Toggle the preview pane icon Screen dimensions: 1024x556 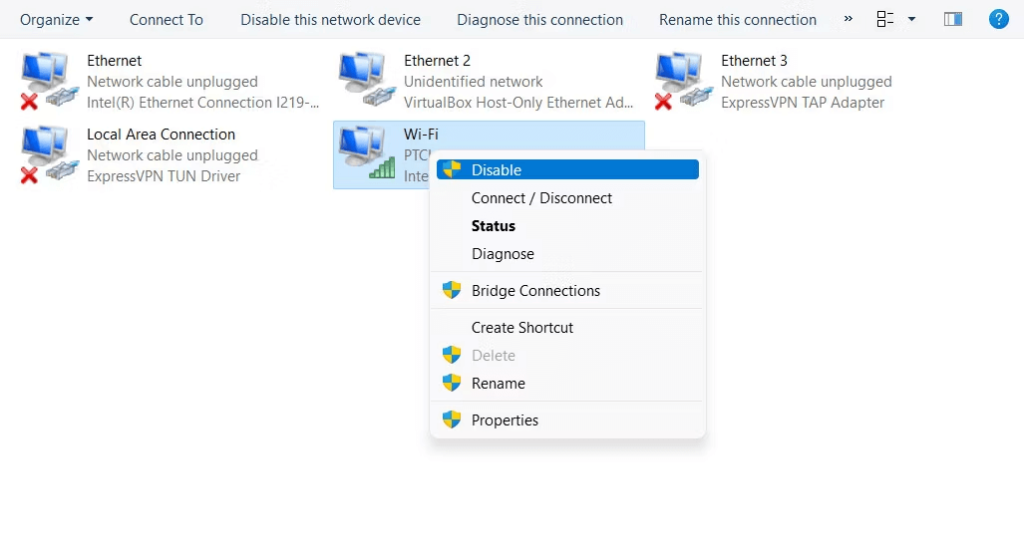tap(953, 19)
